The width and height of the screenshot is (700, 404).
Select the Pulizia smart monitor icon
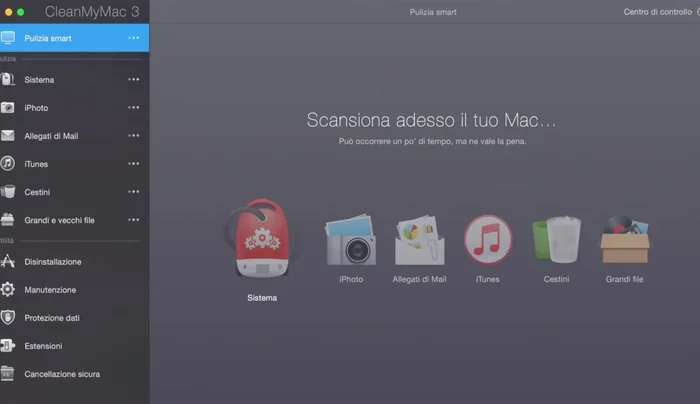click(x=8, y=38)
